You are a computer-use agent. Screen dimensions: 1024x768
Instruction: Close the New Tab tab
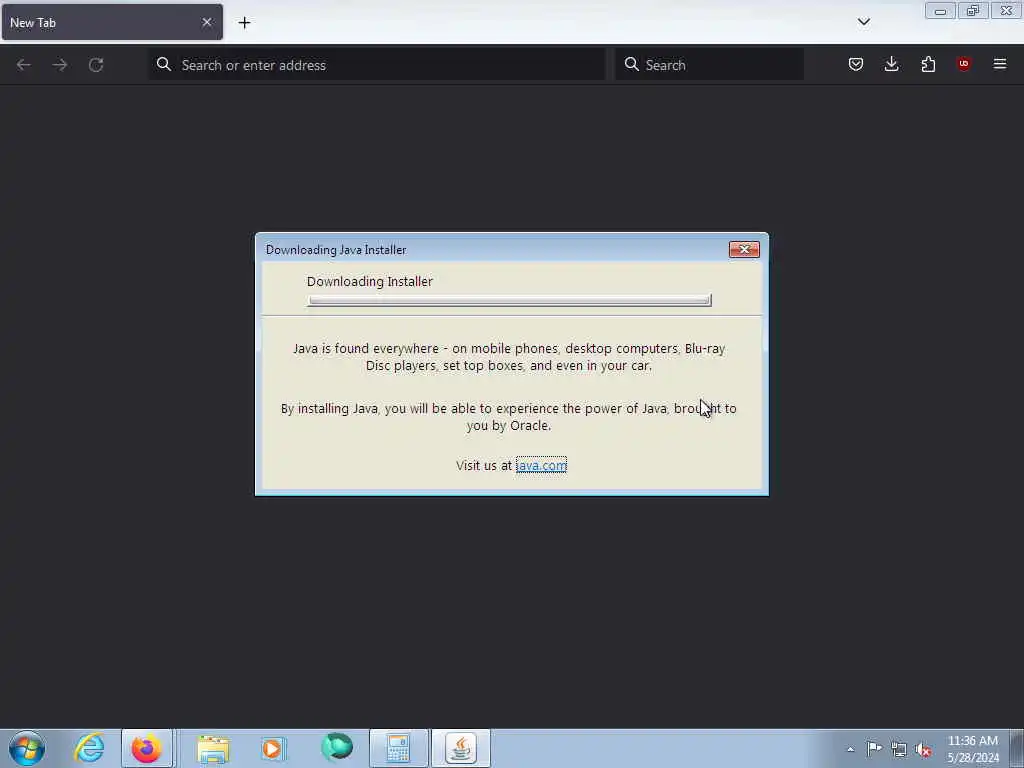pos(206,22)
